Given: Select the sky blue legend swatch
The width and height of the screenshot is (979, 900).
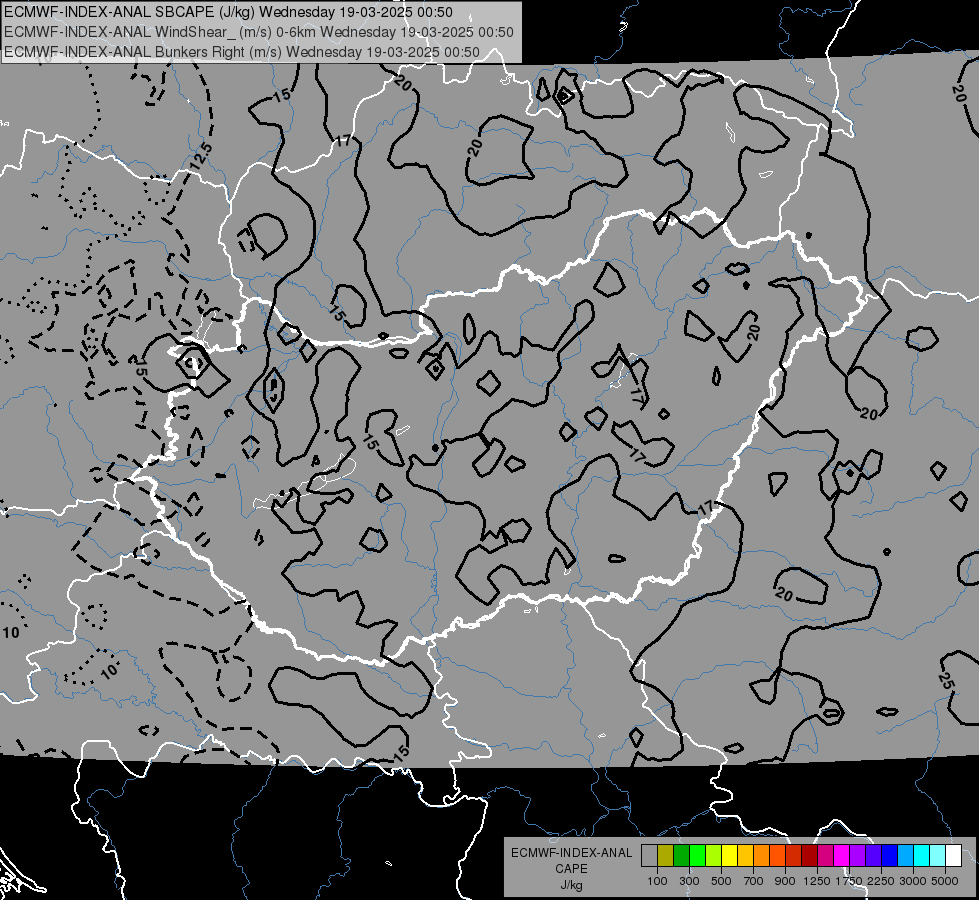Looking at the screenshot, I should point(905,856).
